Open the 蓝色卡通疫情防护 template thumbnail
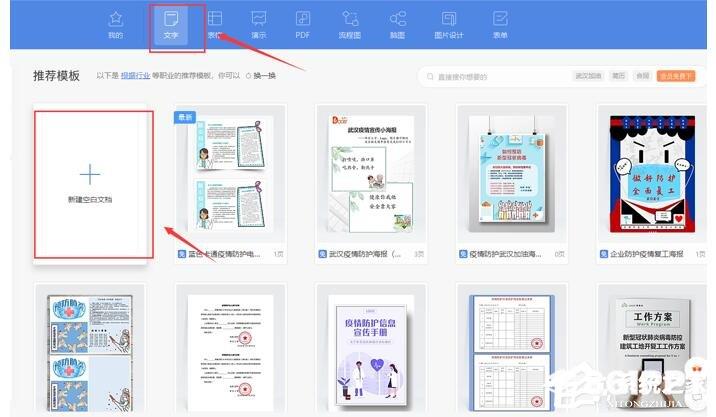Image resolution: width=716 pixels, height=417 pixels. tap(231, 174)
